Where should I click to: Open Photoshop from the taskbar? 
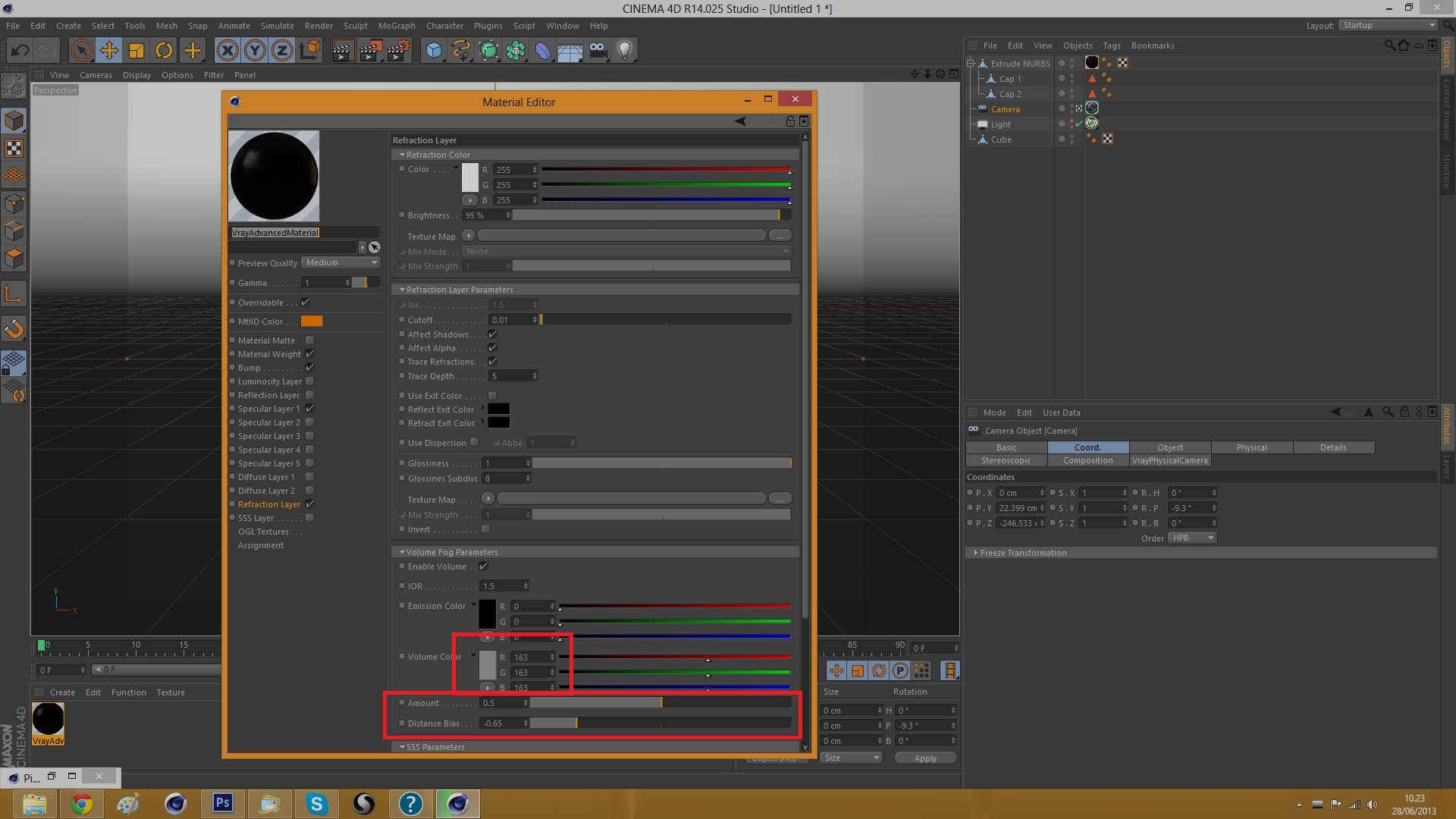[x=222, y=803]
